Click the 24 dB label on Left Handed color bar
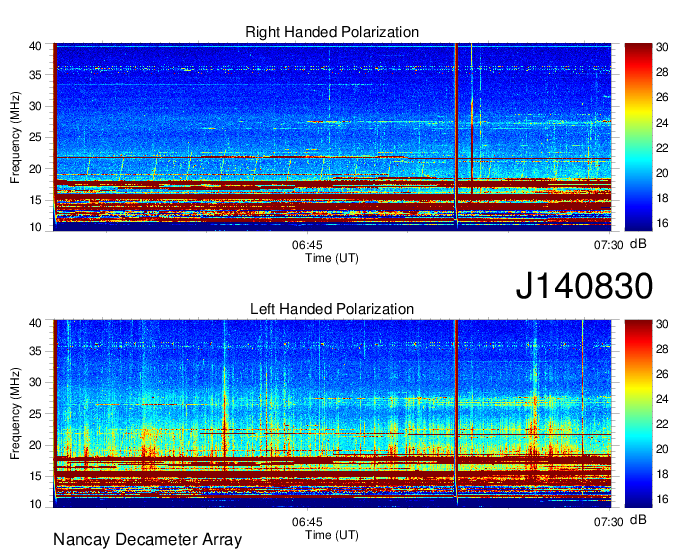The image size is (680, 552). pos(662,399)
